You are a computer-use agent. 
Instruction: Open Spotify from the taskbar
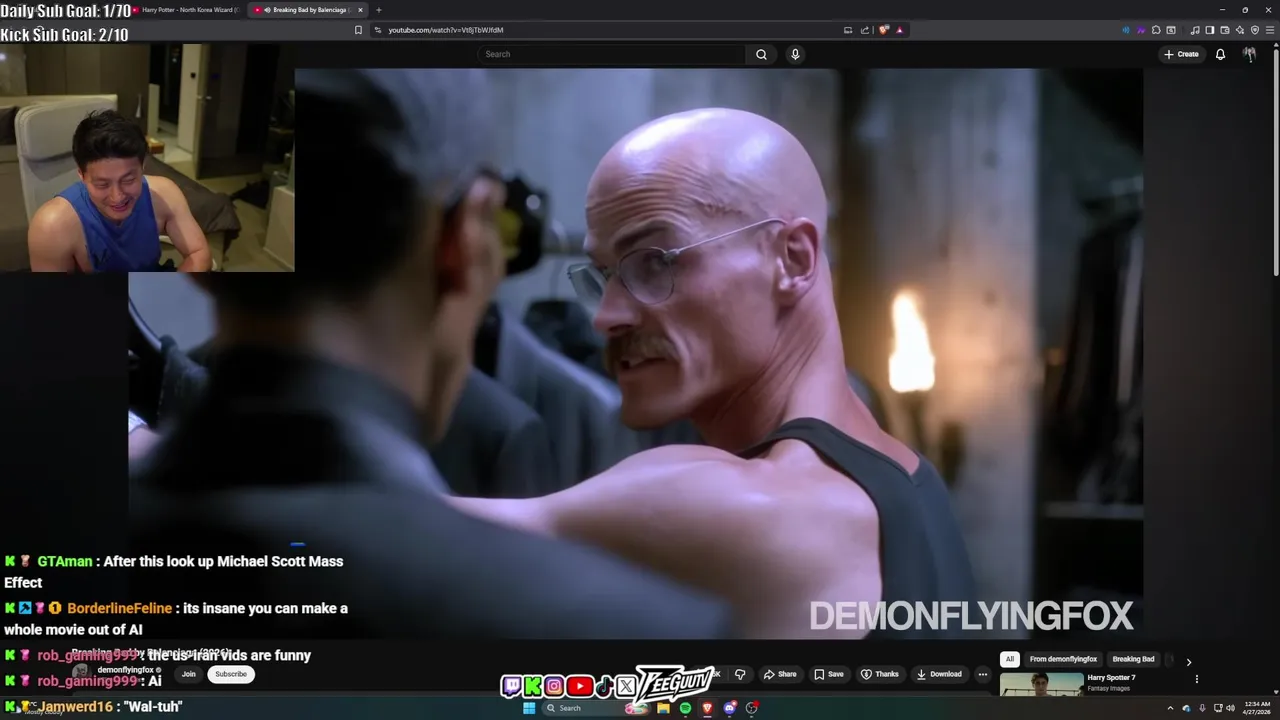pyautogui.click(x=685, y=708)
